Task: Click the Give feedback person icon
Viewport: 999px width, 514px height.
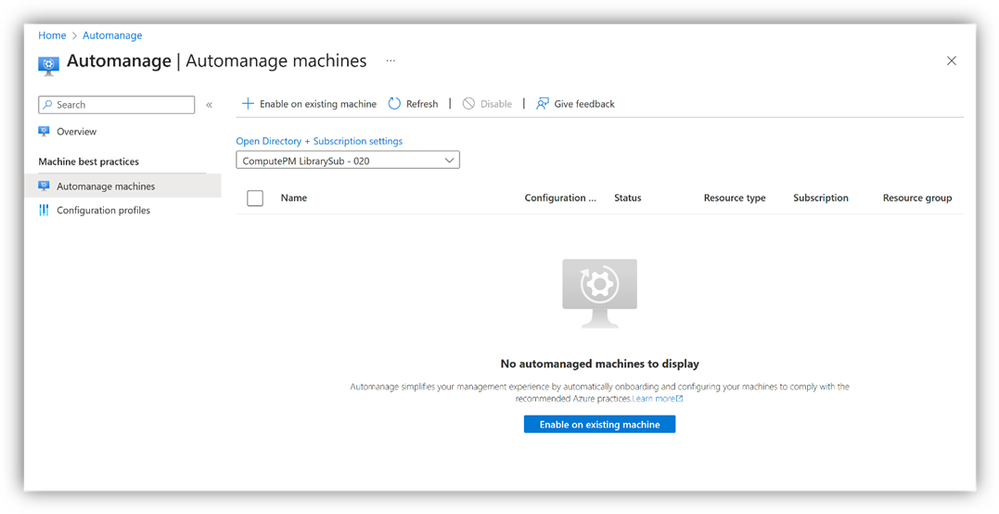Action: point(542,104)
